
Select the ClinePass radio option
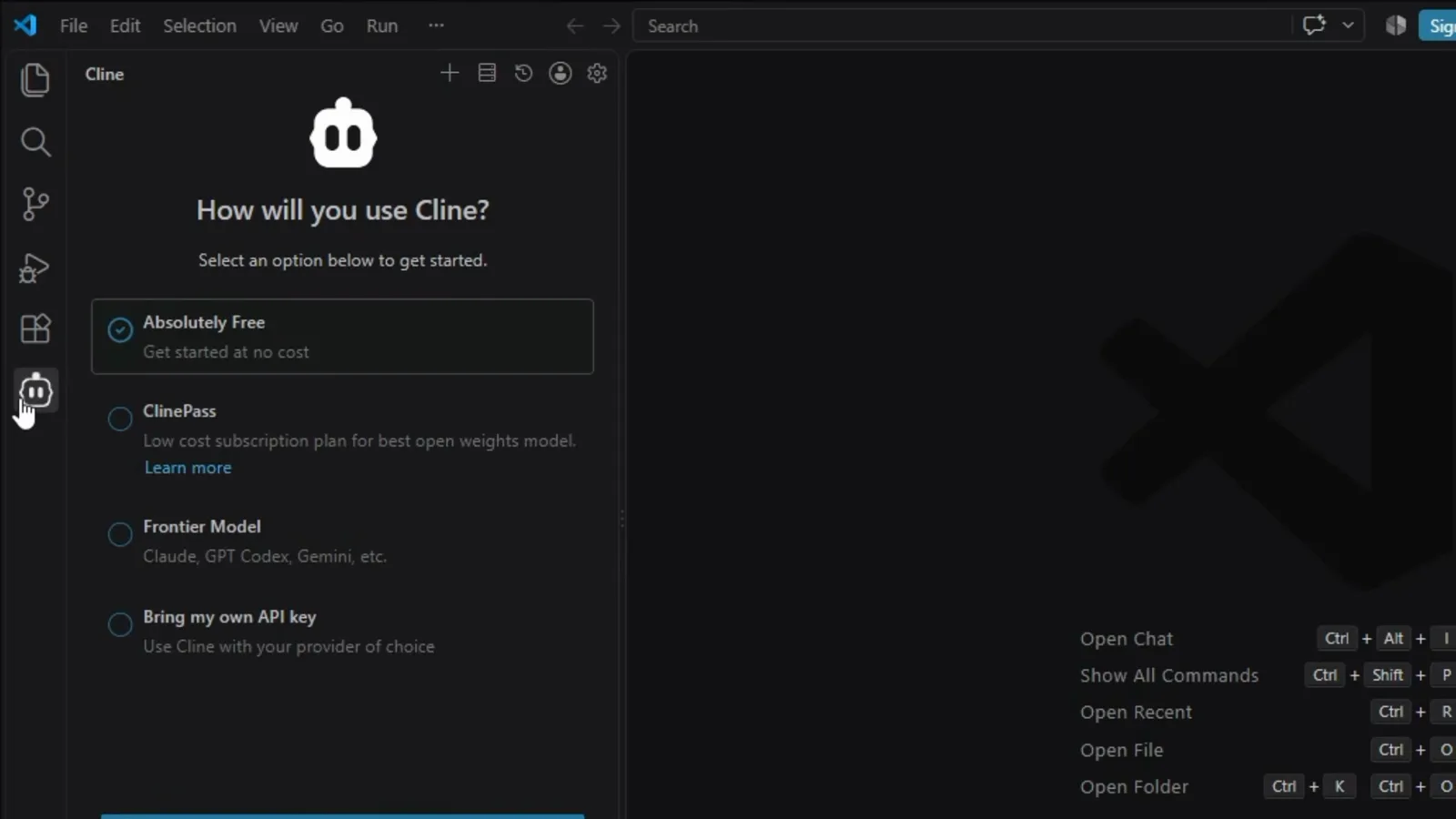[120, 419]
